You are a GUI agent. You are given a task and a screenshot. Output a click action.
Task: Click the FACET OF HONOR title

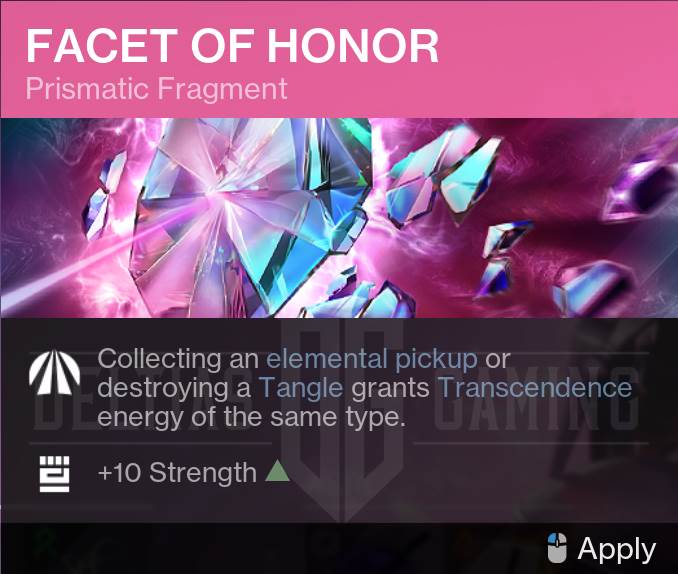pyautogui.click(x=232, y=45)
